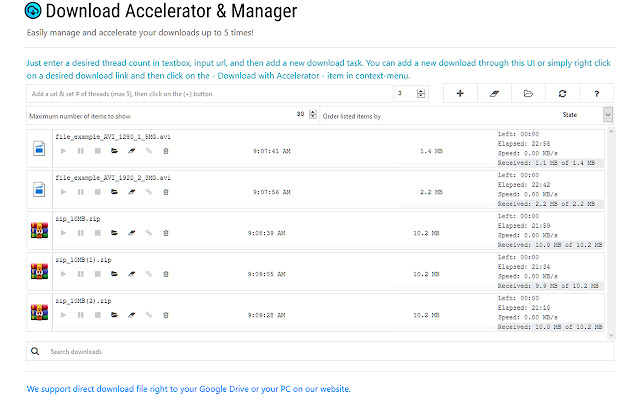
Task: Click the refresh icon in top toolbar
Action: pos(563,93)
